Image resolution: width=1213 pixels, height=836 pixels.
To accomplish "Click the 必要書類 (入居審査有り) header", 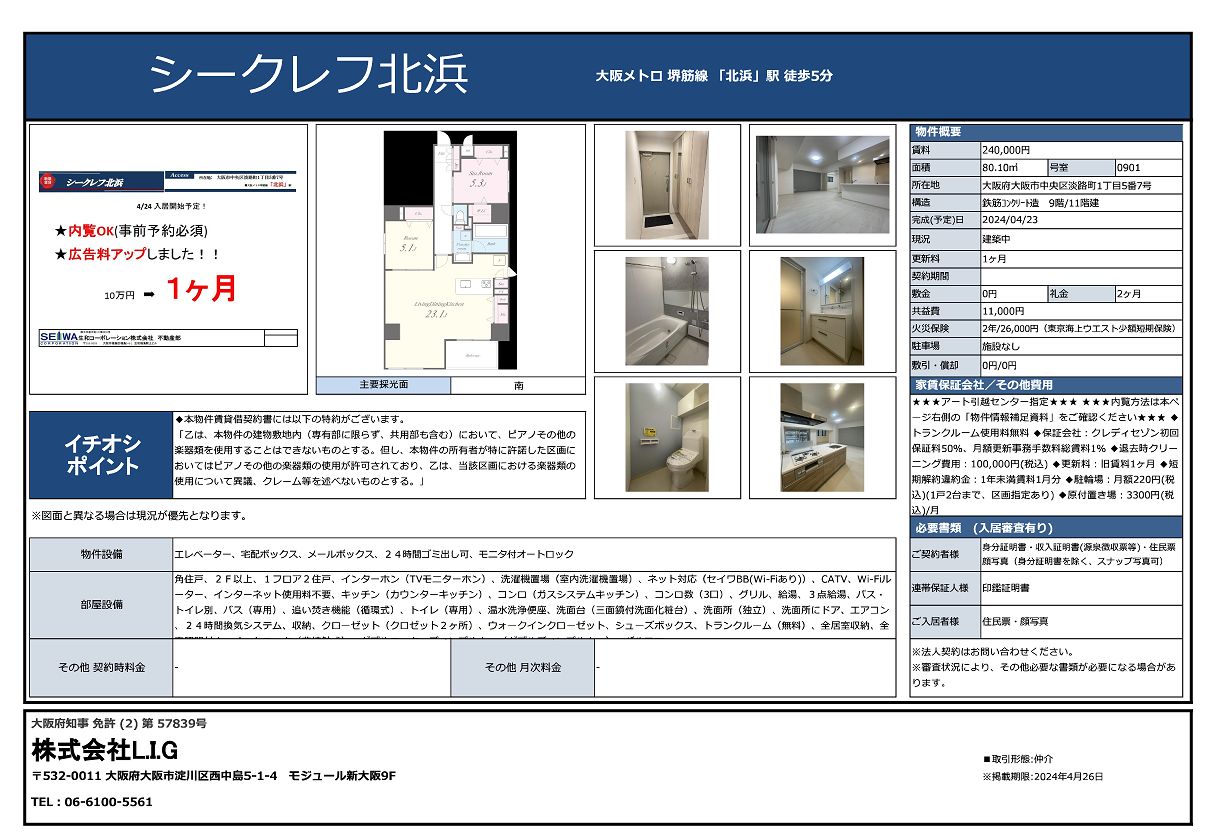I will (1046, 527).
